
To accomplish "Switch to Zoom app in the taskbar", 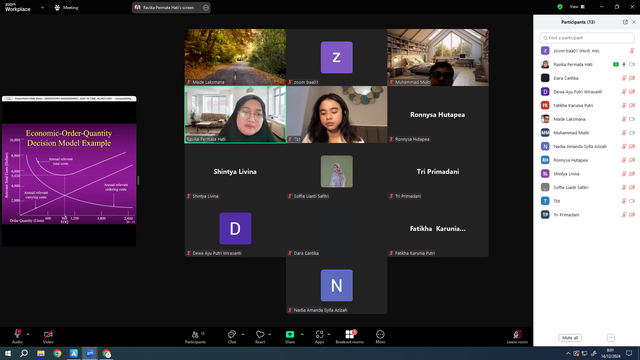I will click(x=90, y=353).
